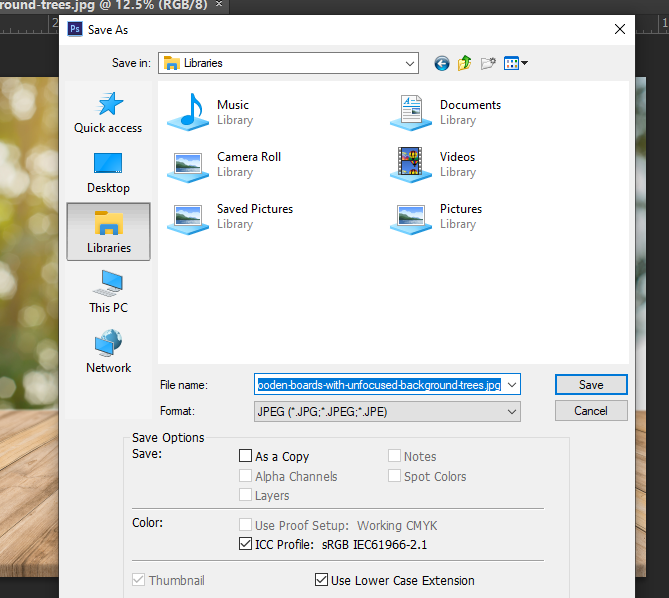Open the Format JPEG dropdown
Viewport: 669px width, 598px height.
pyautogui.click(x=387, y=412)
